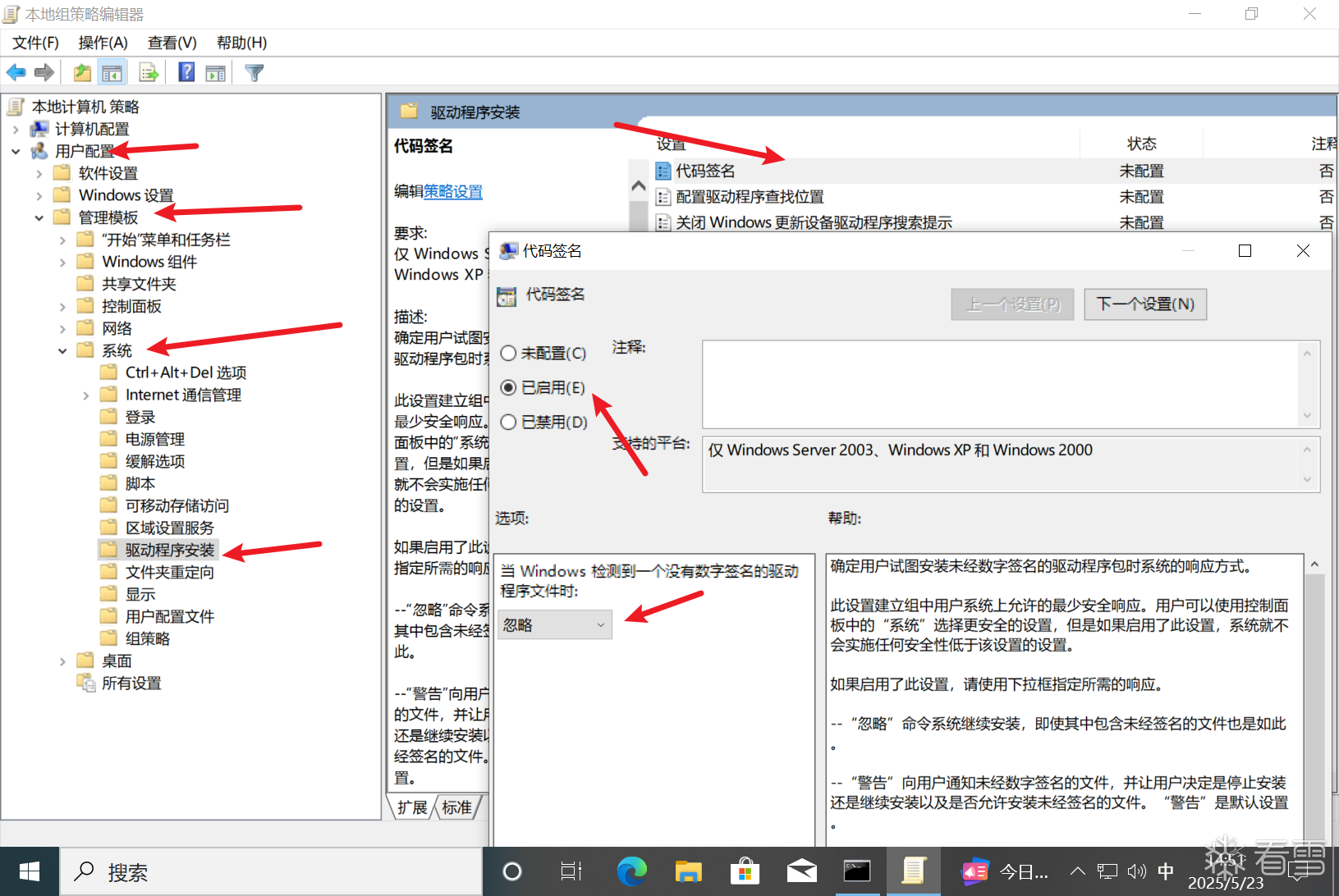Image resolution: width=1339 pixels, height=896 pixels.
Task: Open the 查看(V) menu
Action: coord(172,43)
